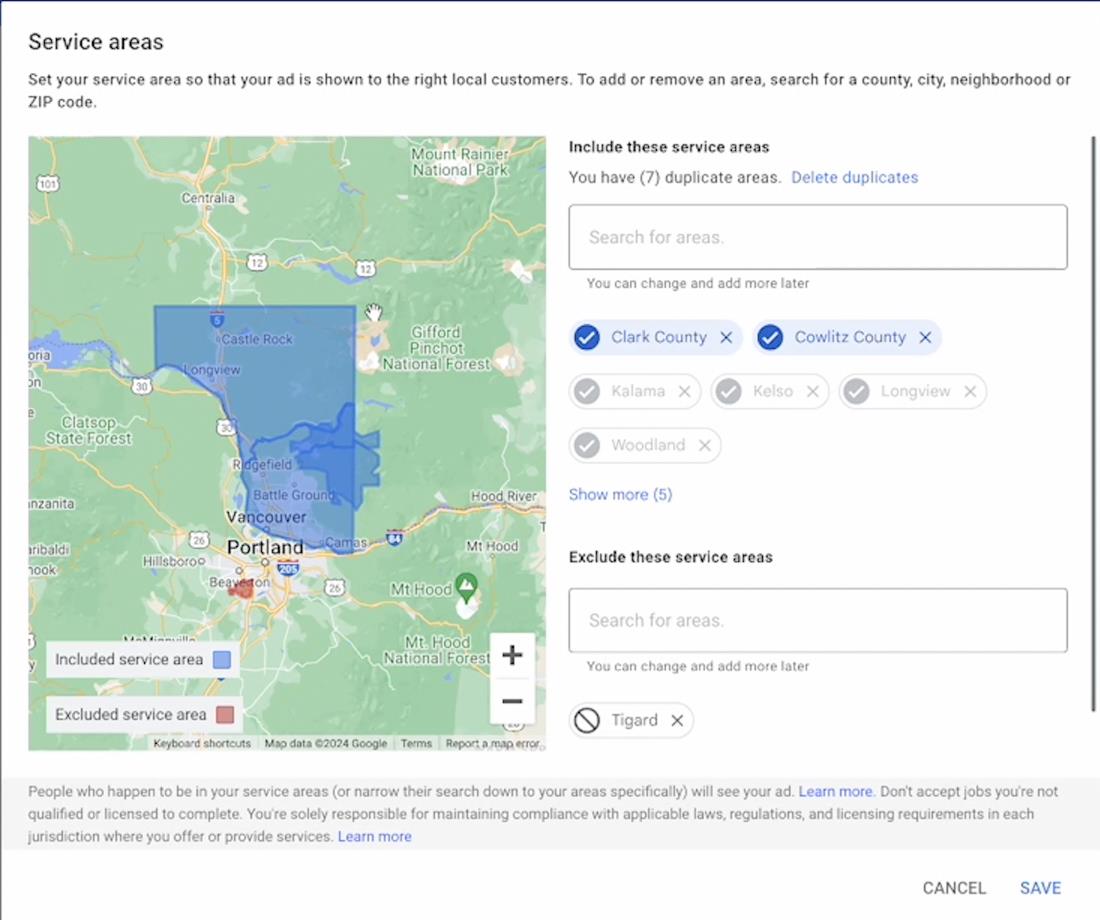
Task: Click the Tigard excluded-area prohibition icon
Action: 587,721
